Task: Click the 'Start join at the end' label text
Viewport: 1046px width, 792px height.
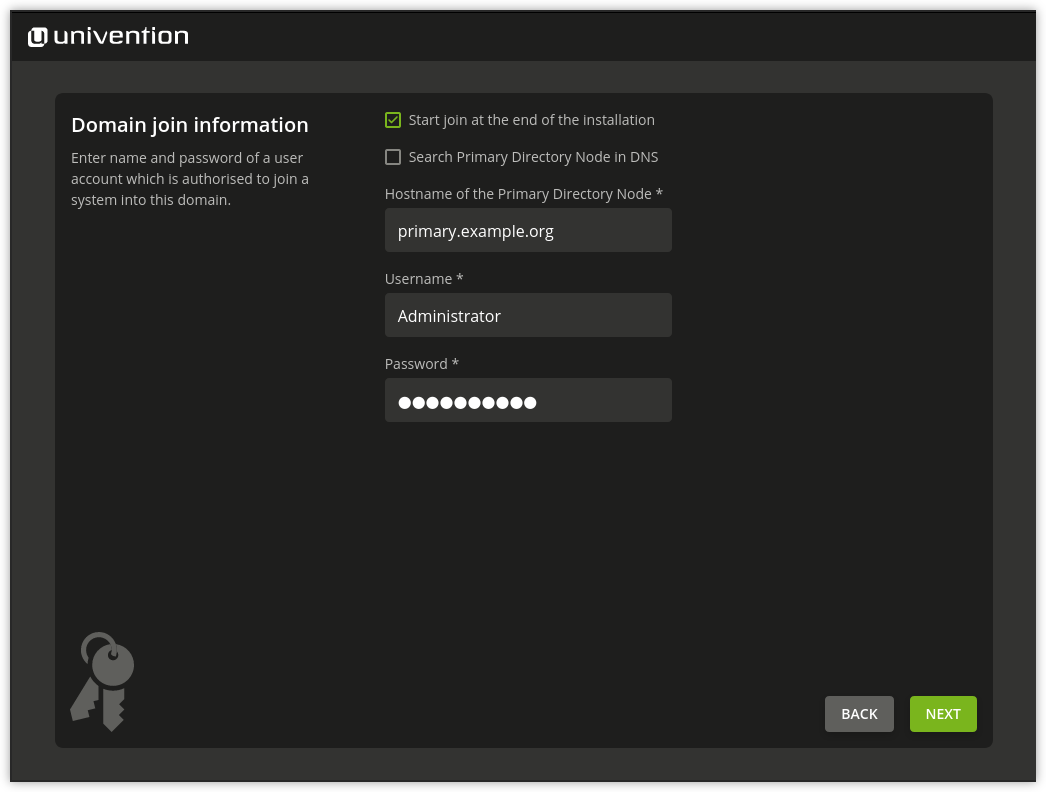Action: tap(531, 120)
